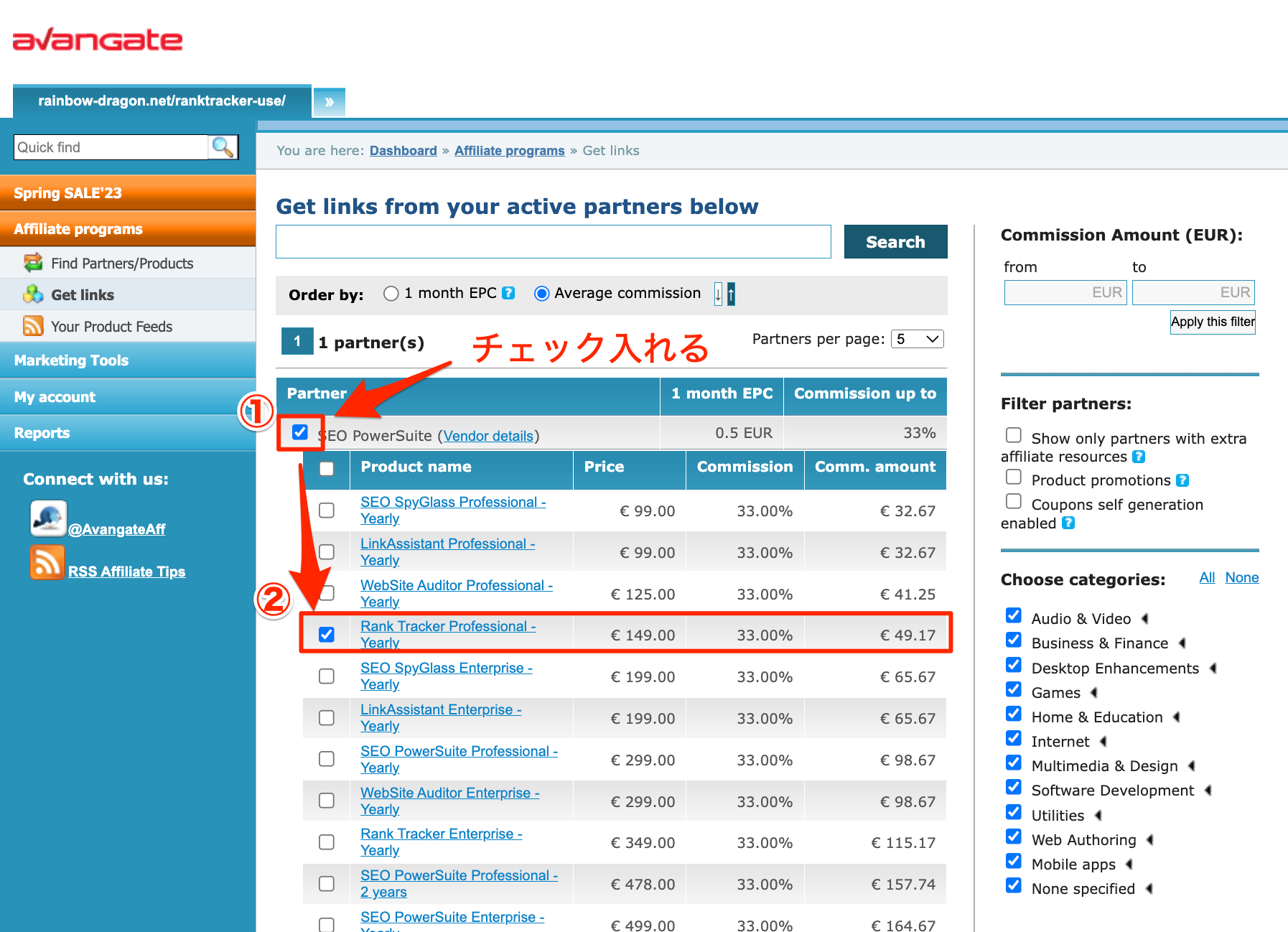Screen dimensions: 1288x932
Task: Click the double-arrow button beside the site tab
Action: coord(330,101)
